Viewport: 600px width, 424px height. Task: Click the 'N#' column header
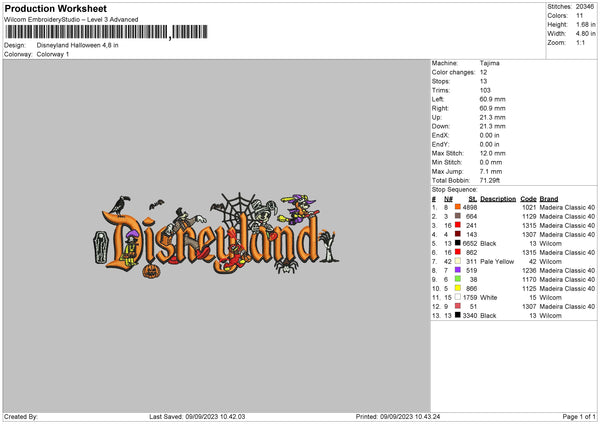(448, 199)
